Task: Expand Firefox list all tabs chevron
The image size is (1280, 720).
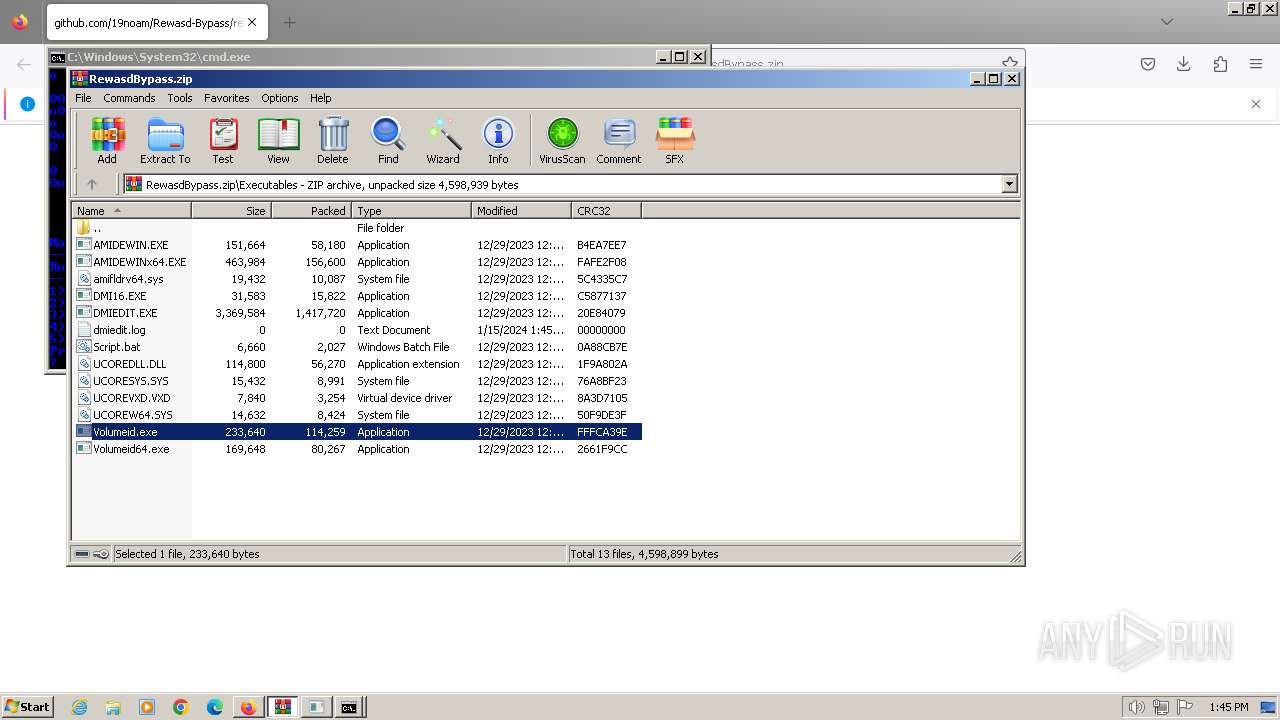Action: tap(1167, 22)
